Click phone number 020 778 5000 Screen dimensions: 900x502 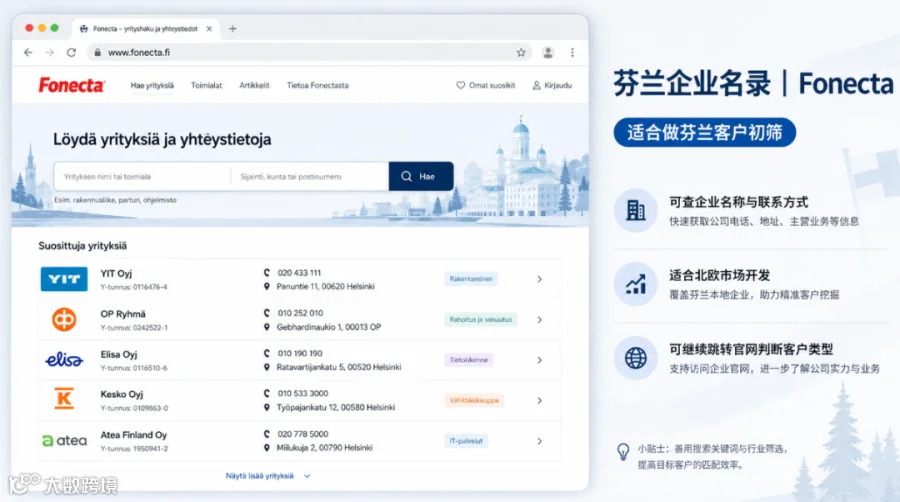[x=302, y=434]
